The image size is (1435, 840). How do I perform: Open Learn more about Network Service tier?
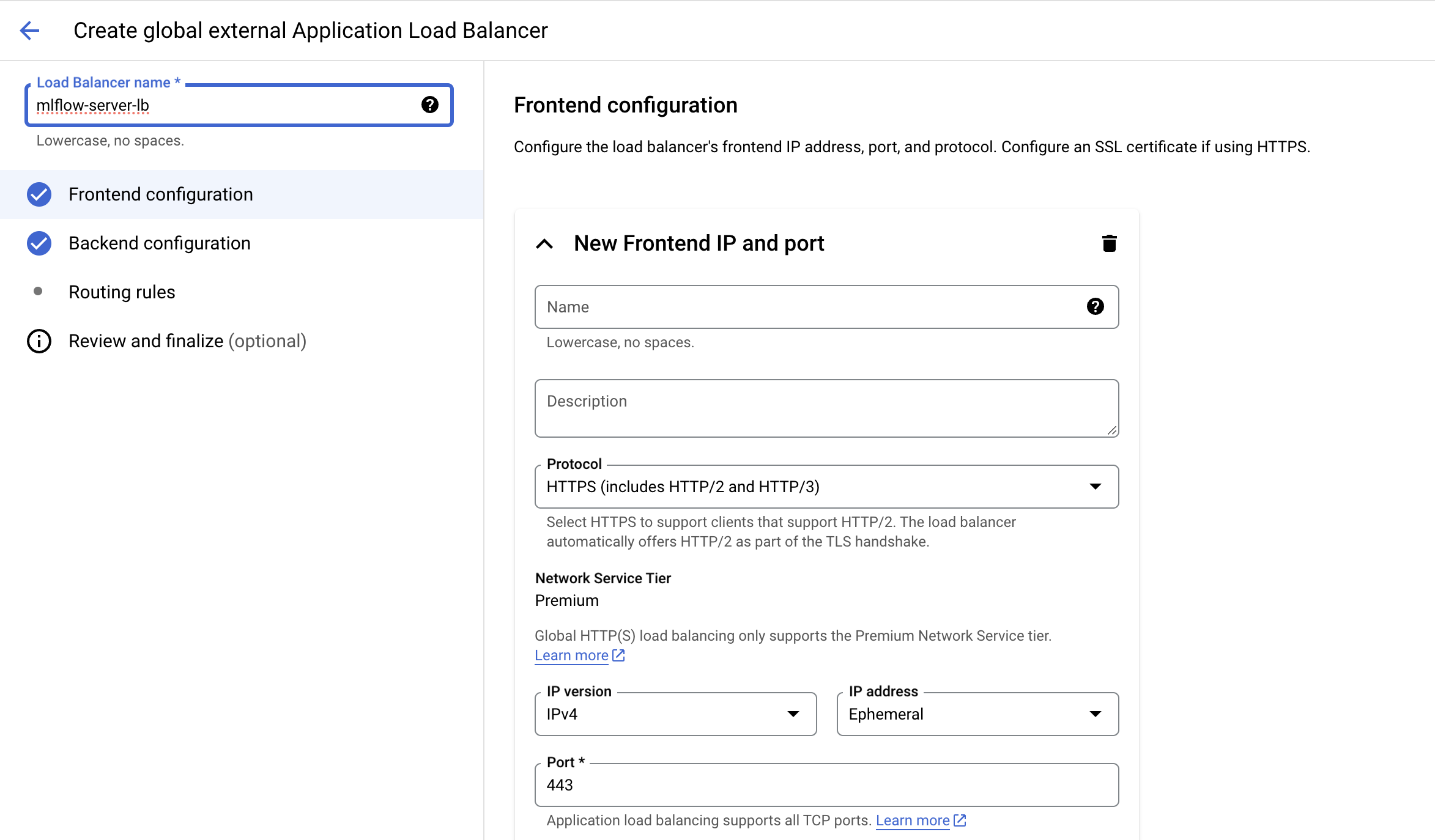point(579,655)
